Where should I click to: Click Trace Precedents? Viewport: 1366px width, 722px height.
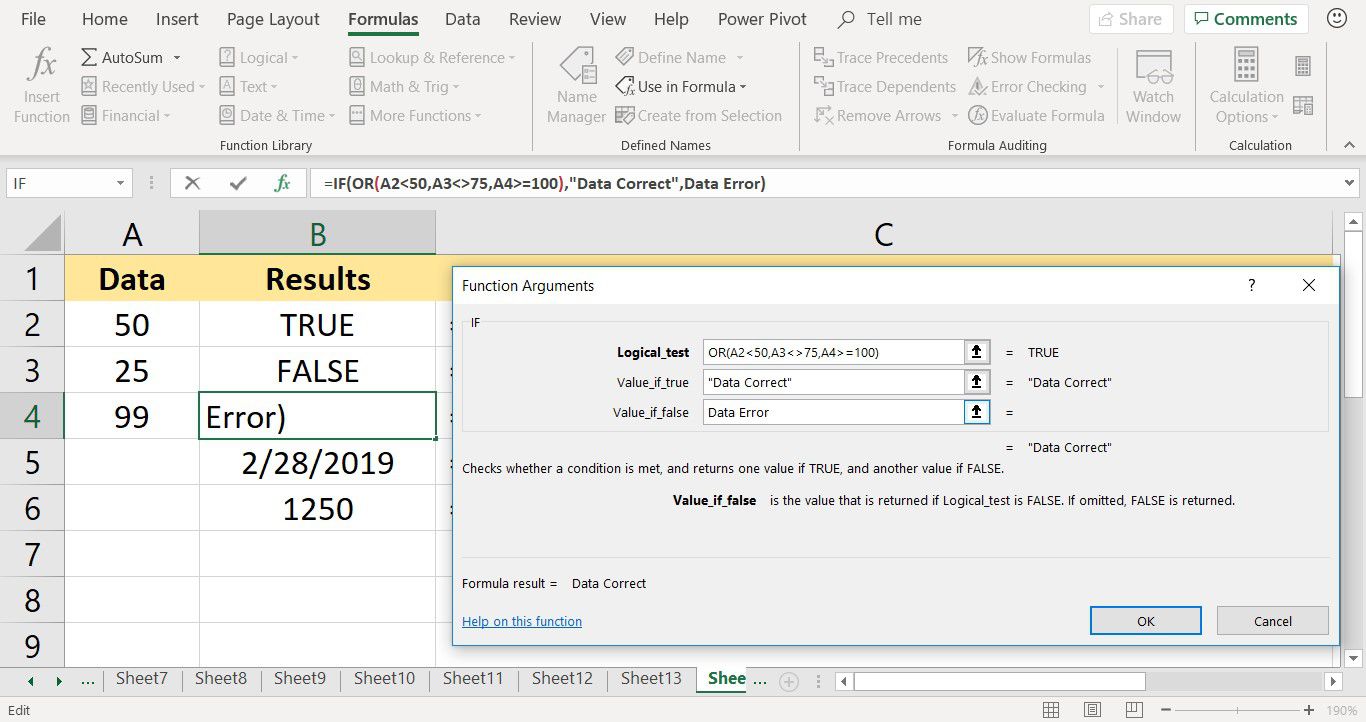click(x=881, y=58)
